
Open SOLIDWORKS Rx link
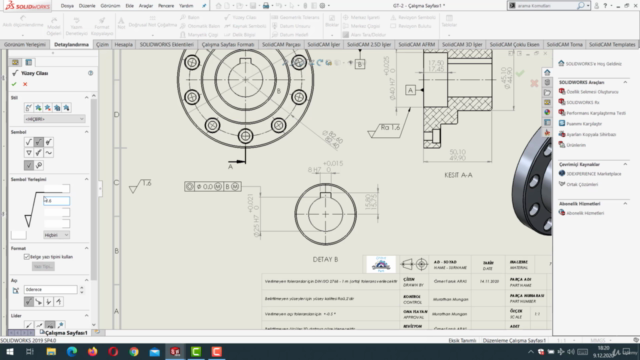[583, 102]
